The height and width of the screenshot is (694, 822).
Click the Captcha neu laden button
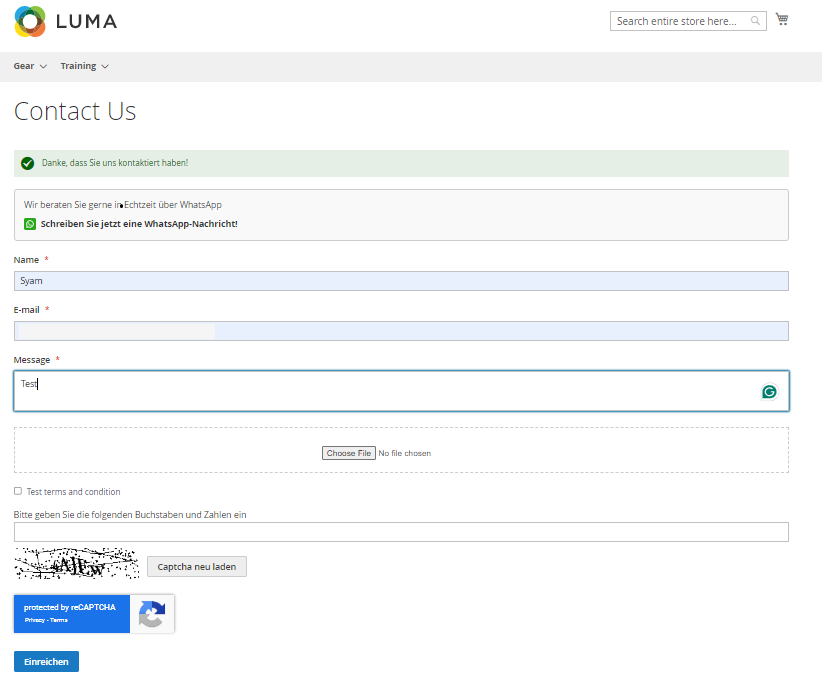tap(196, 567)
